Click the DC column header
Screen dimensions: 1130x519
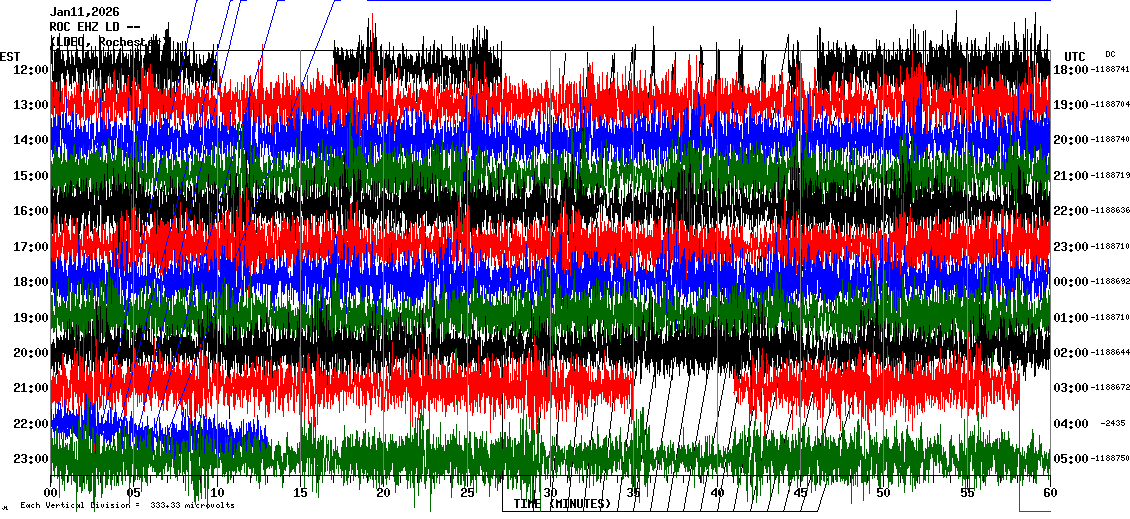click(1110, 54)
